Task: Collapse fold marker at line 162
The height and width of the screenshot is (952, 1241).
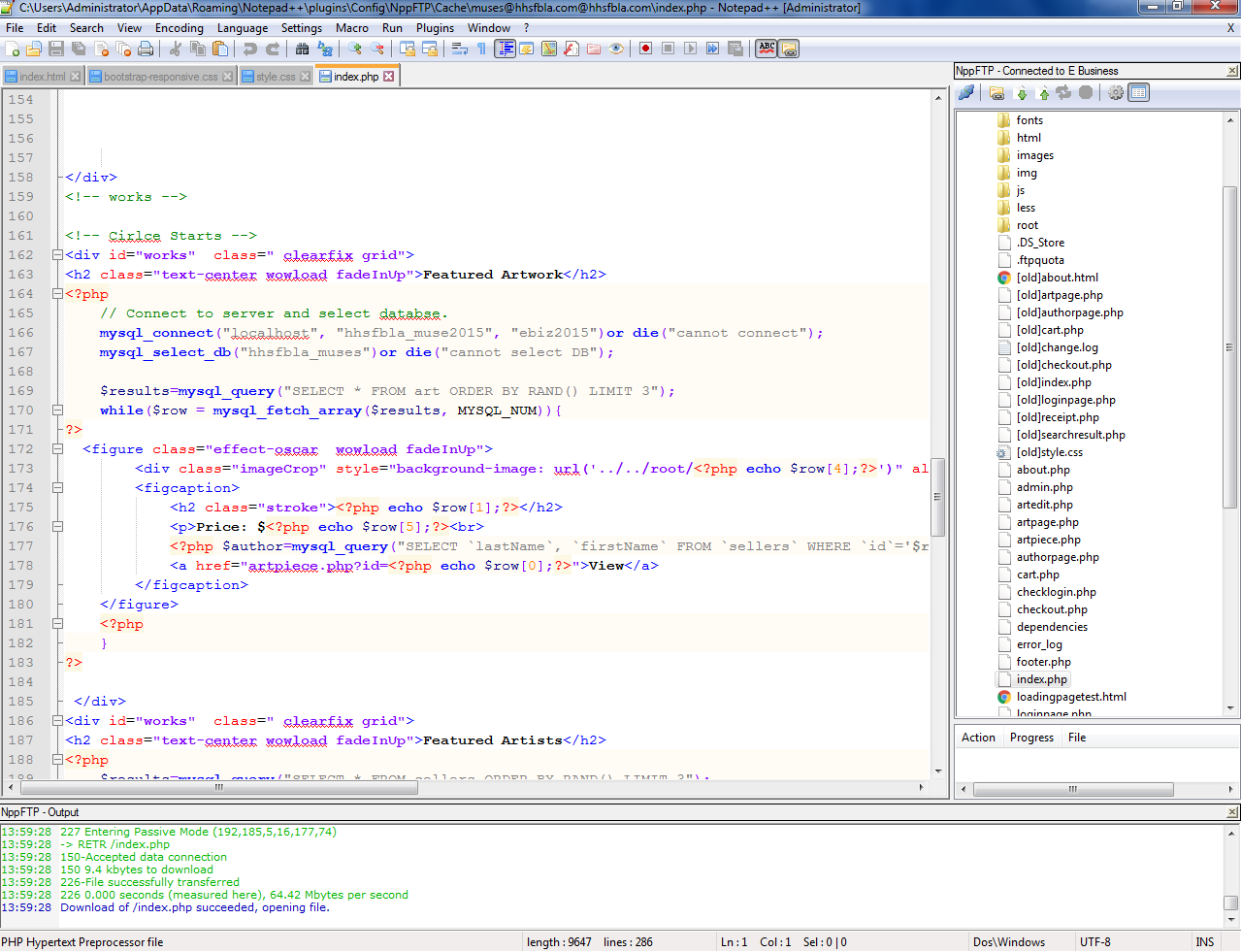Action: 57,255
